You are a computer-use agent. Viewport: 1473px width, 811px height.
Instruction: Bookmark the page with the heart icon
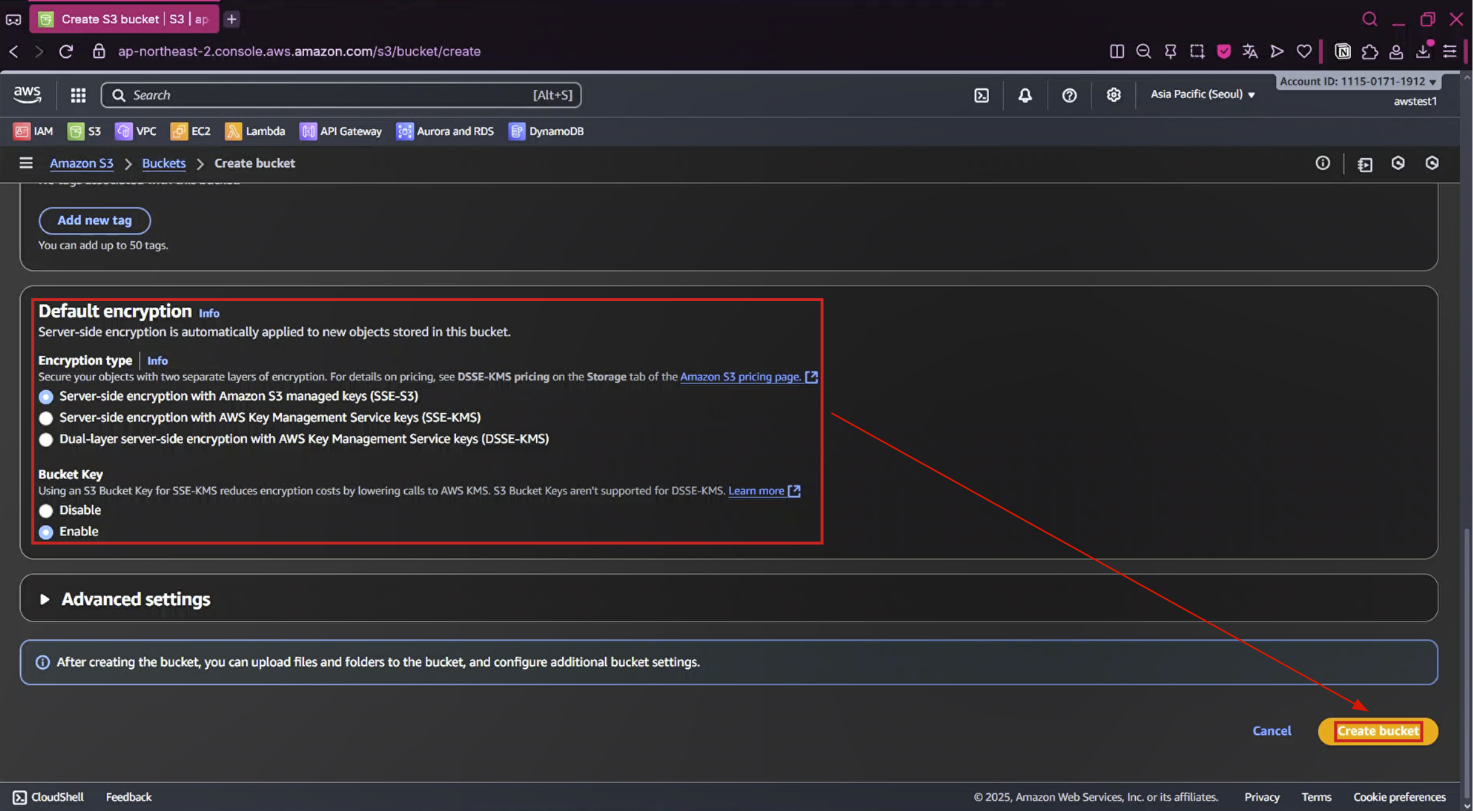1304,51
